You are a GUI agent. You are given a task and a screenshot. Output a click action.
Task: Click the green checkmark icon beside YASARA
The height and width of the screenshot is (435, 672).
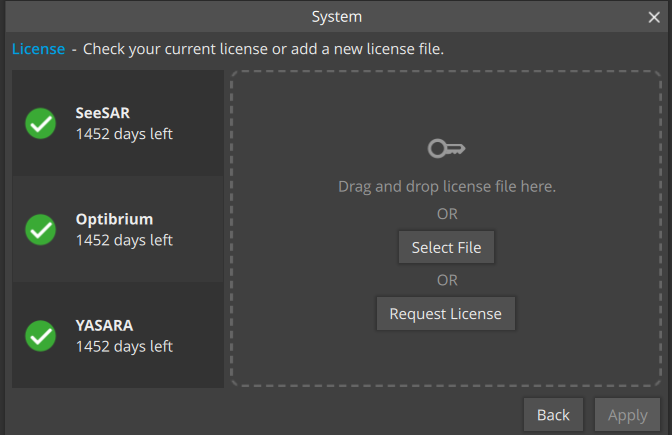click(x=40, y=335)
